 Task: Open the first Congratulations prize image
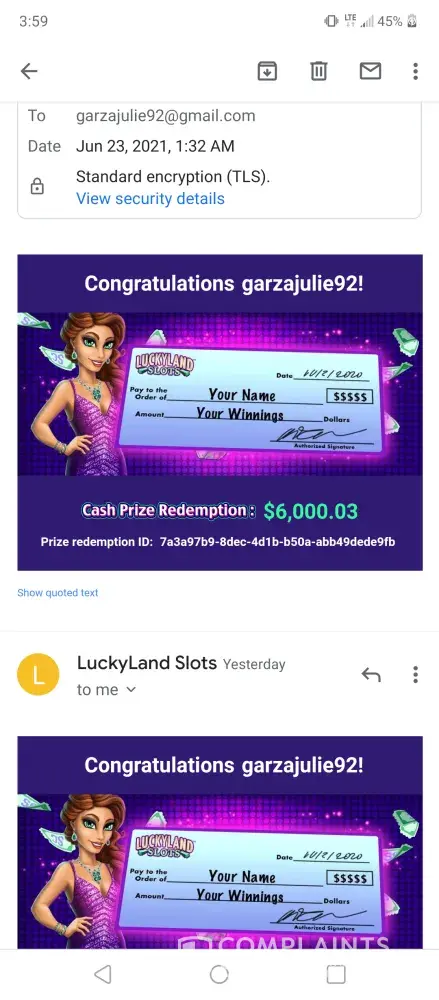[220, 412]
